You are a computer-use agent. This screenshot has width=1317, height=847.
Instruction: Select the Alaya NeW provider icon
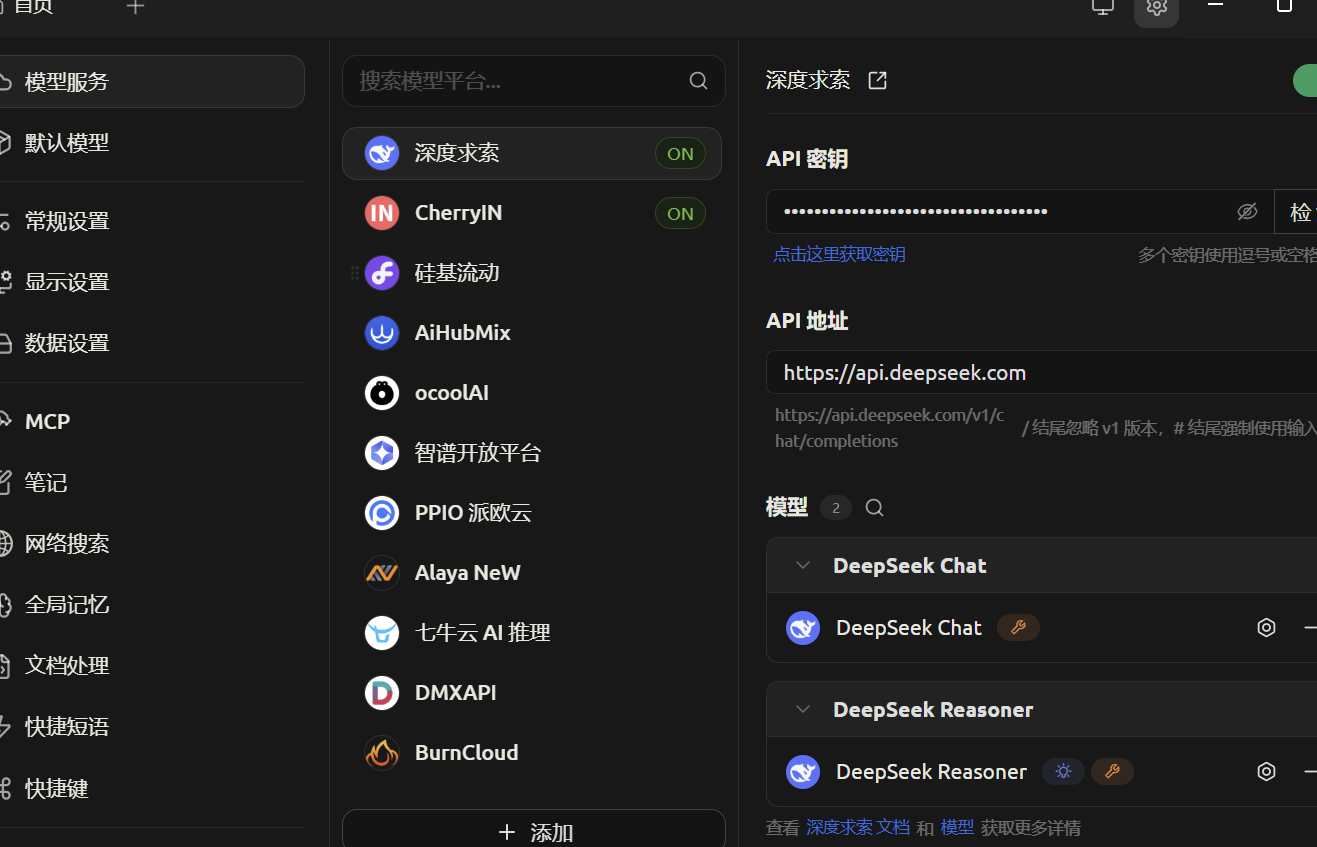(x=382, y=573)
